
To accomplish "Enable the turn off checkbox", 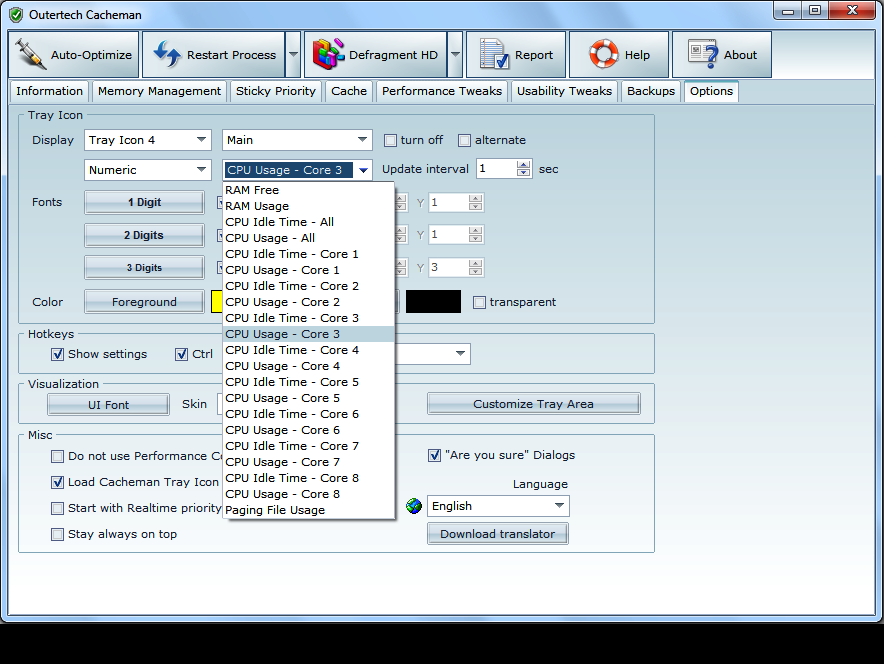I will click(390, 140).
